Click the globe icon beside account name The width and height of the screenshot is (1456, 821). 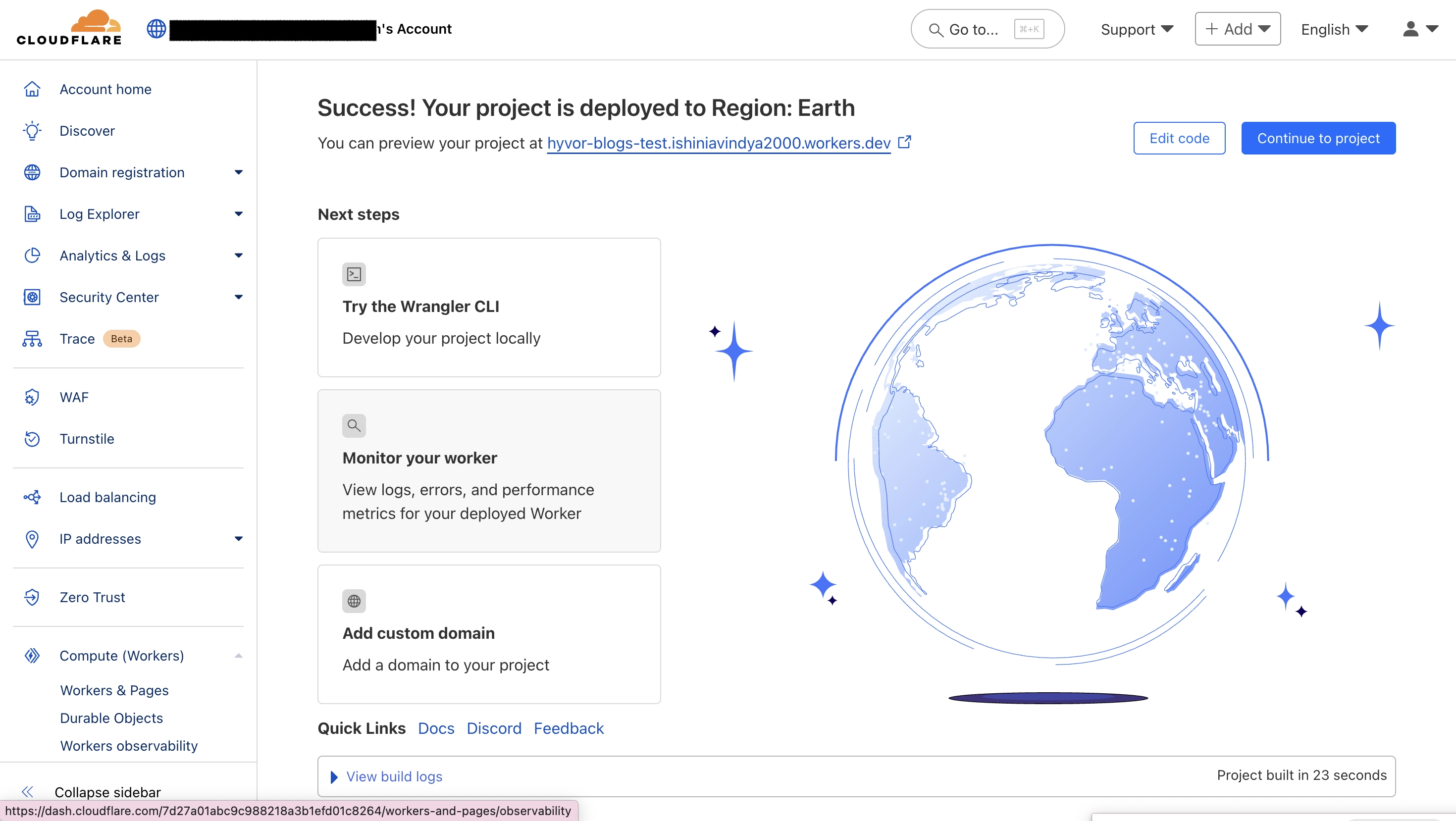coord(156,29)
